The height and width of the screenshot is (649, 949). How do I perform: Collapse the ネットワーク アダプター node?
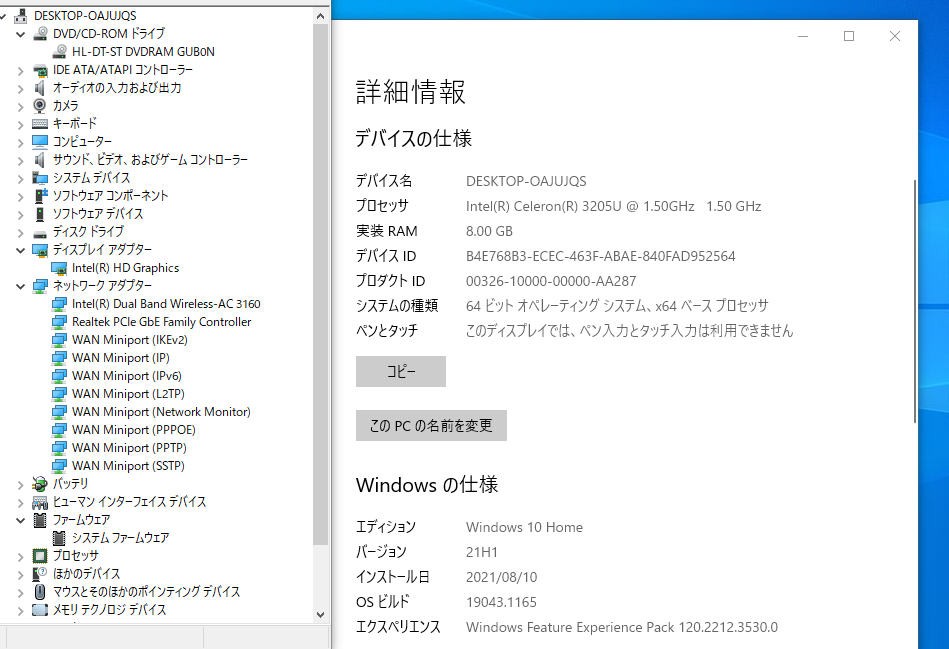[21, 286]
